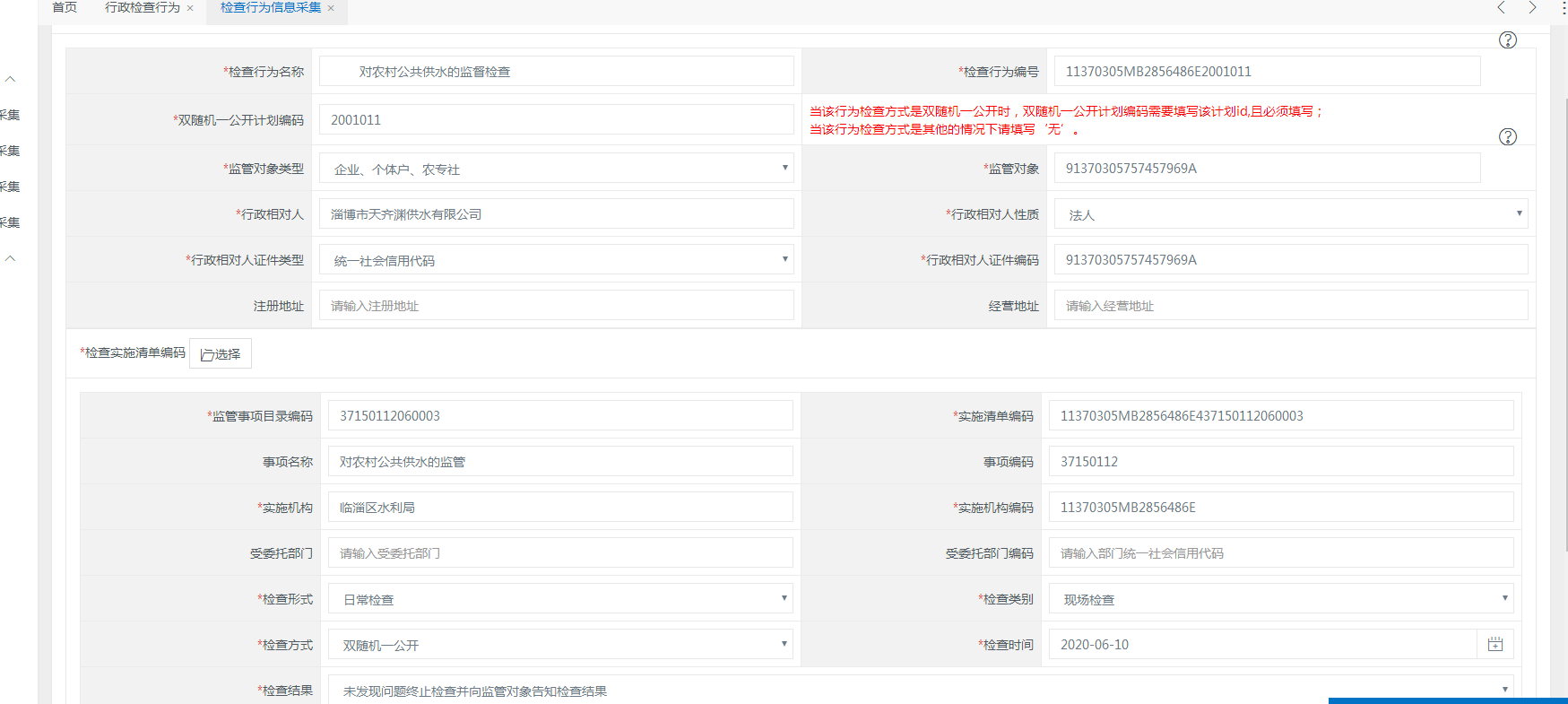Click the help icon beside 检查行为编号
The image size is (1568, 704).
(x=1508, y=40)
